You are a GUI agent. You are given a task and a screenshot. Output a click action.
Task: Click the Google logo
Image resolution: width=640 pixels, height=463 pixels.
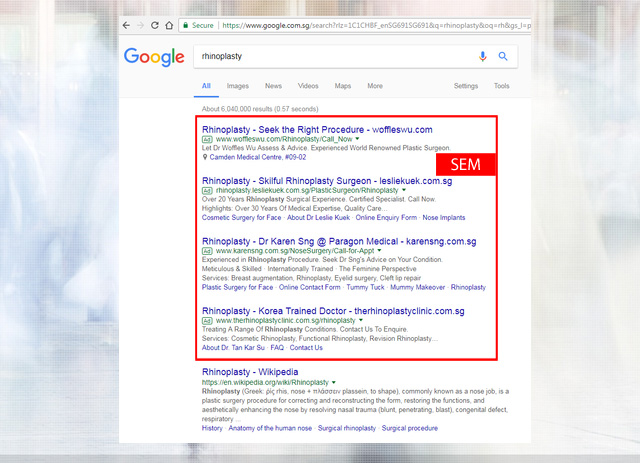tap(154, 57)
